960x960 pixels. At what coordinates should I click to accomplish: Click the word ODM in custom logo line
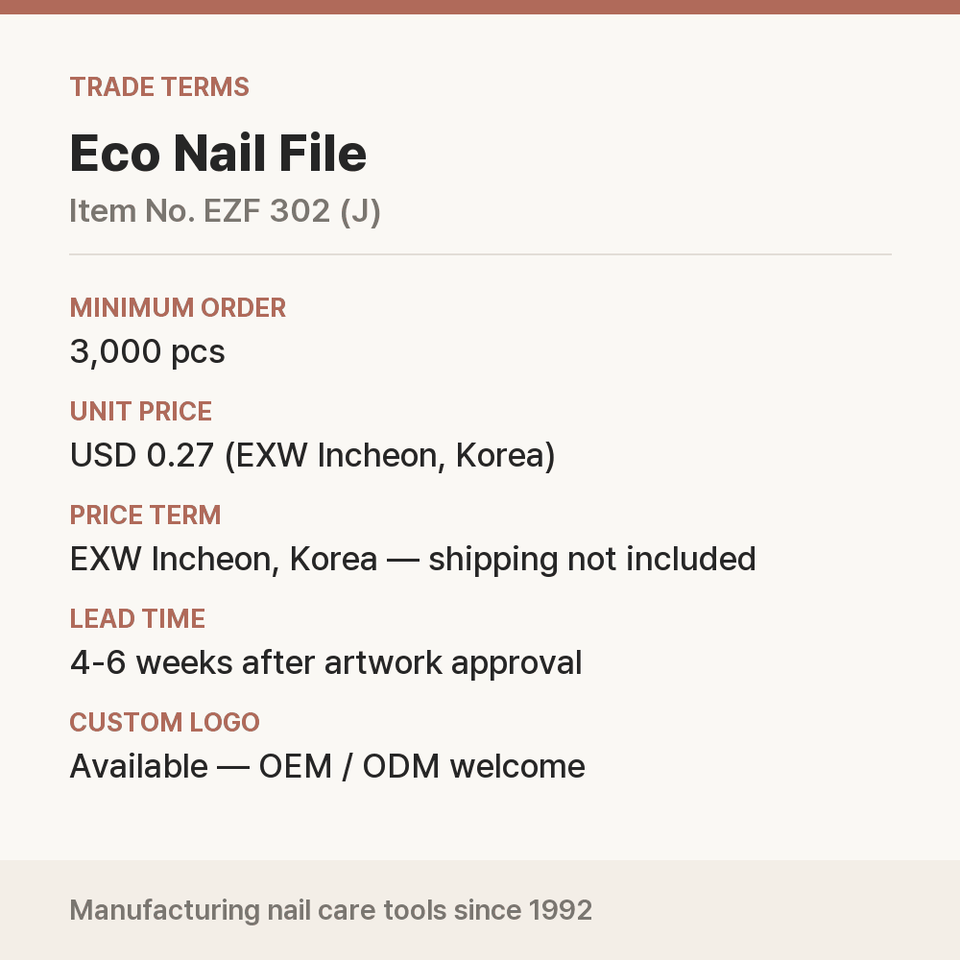coord(401,767)
